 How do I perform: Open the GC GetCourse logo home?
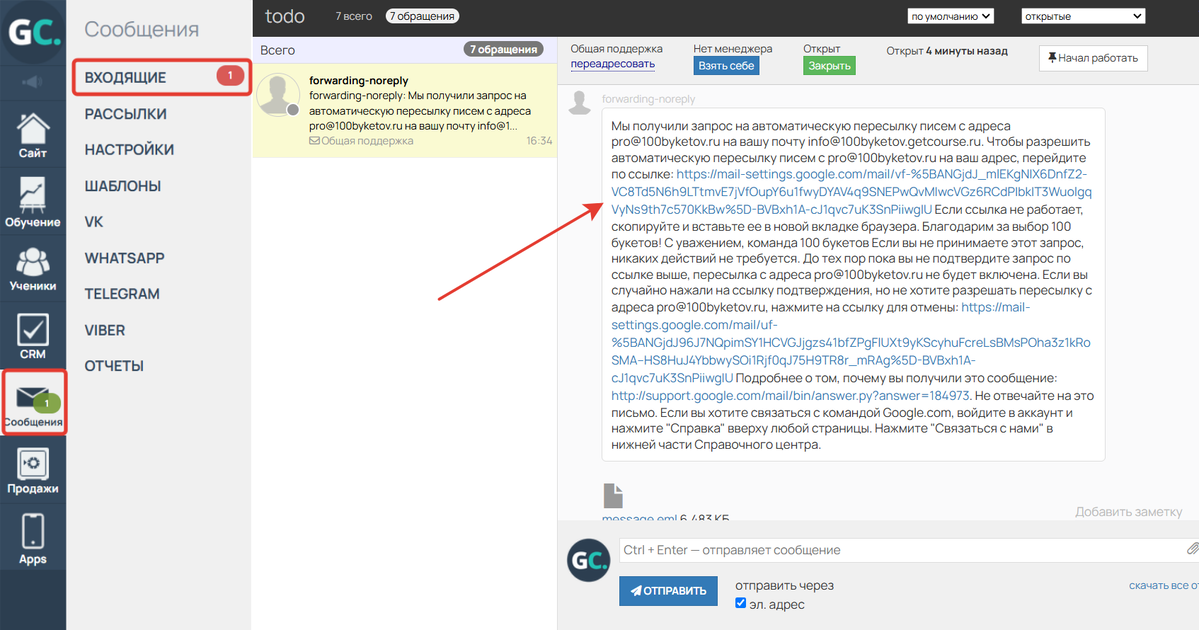click(x=33, y=32)
